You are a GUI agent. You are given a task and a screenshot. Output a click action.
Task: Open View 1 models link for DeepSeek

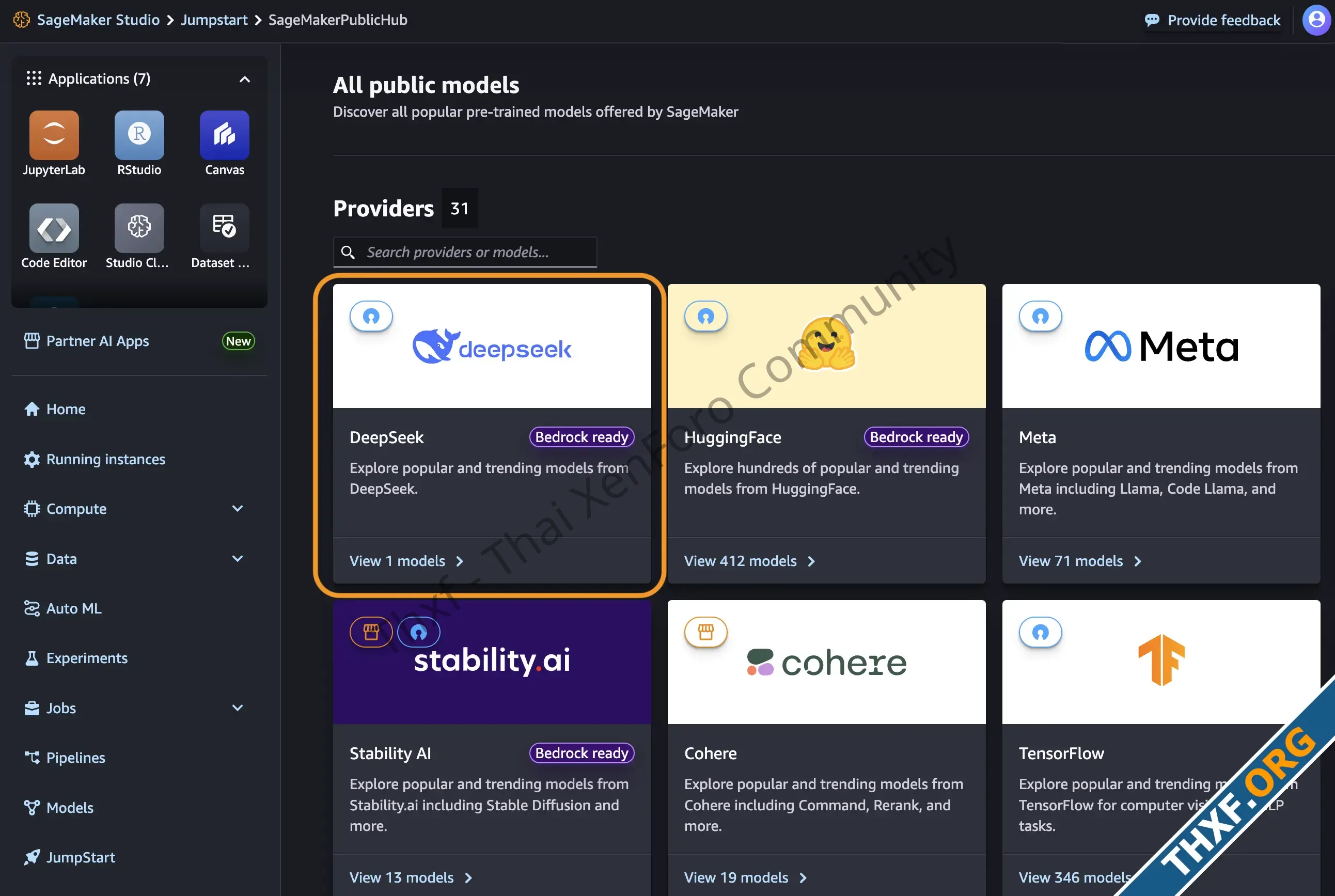406,561
